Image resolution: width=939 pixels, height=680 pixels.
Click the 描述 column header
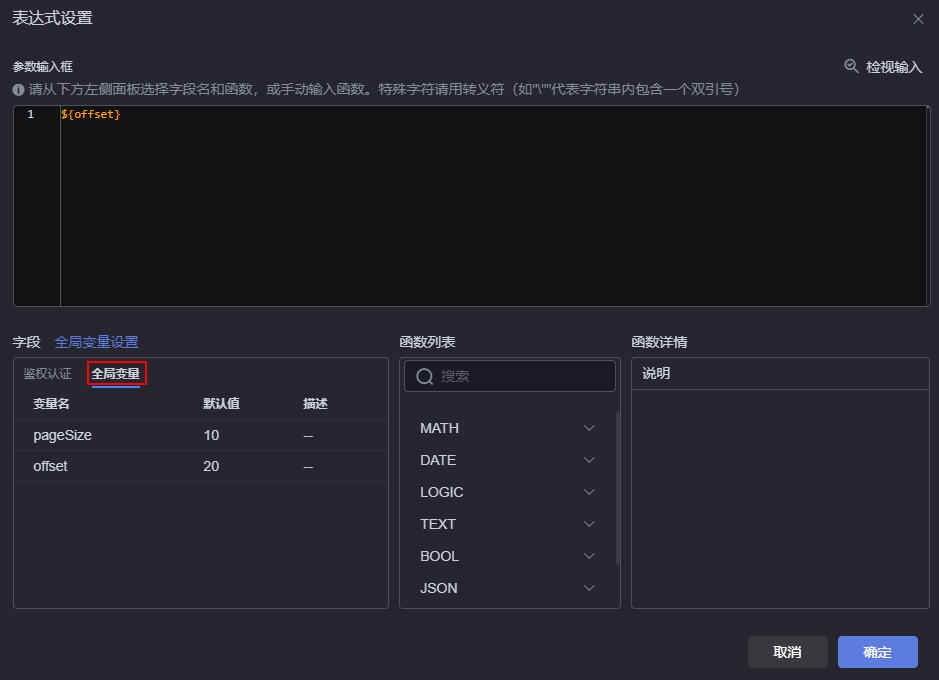[x=315, y=403]
